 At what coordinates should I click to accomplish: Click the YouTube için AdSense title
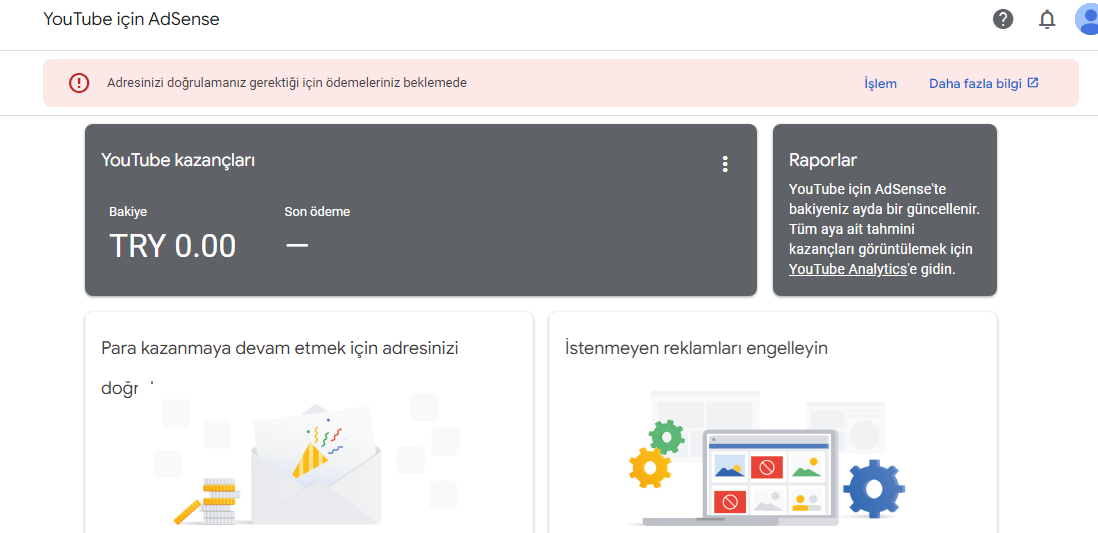132,19
